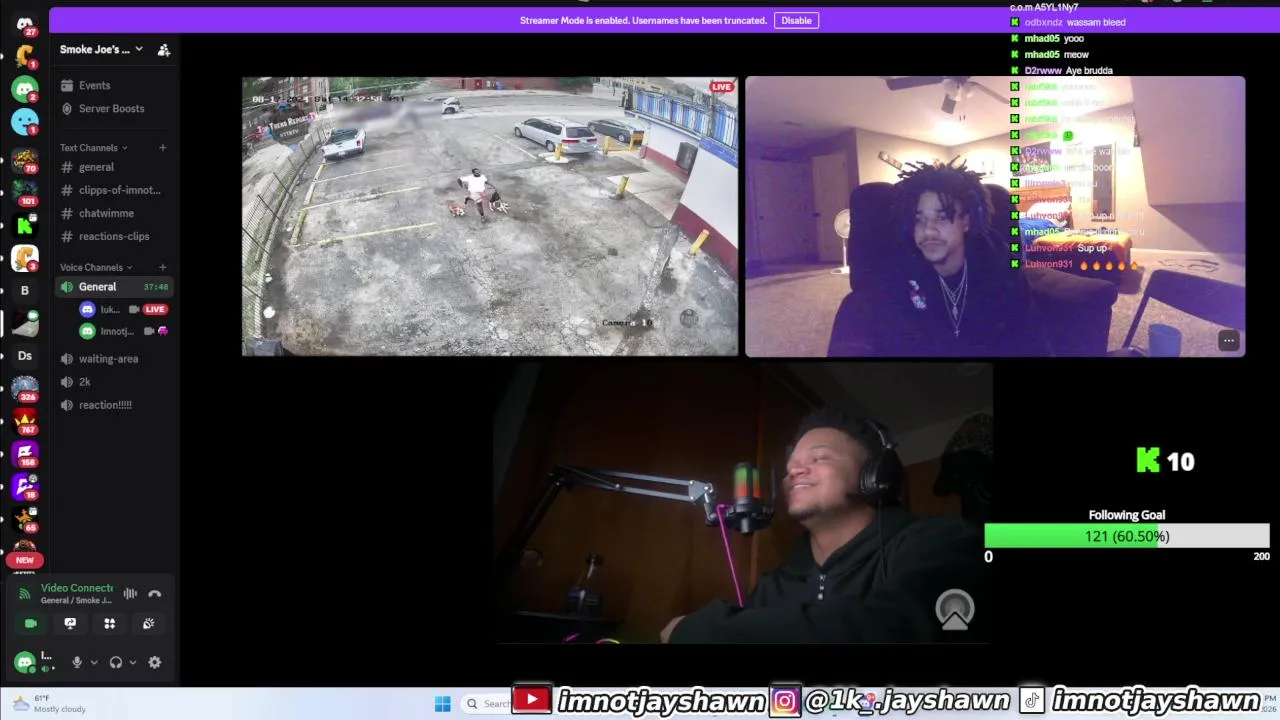Open the #reactions-clips channel
Viewport: 1280px width, 720px height.
(114, 236)
